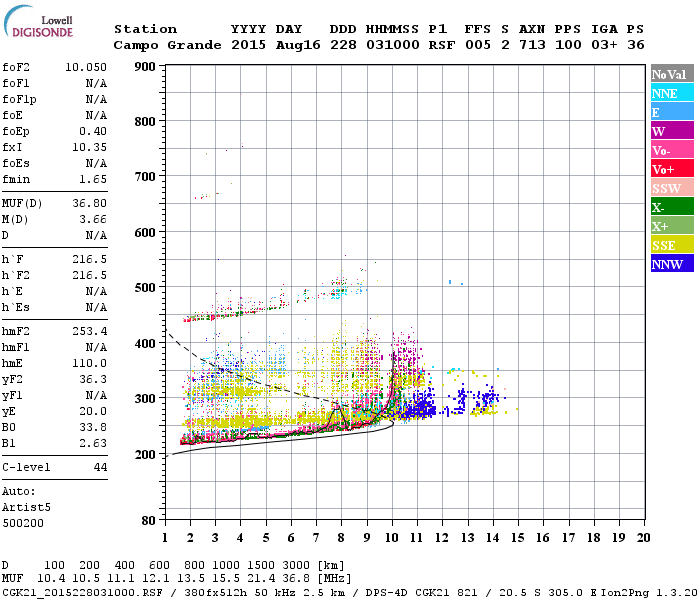Select the NNW blue legend swatch

[672, 263]
